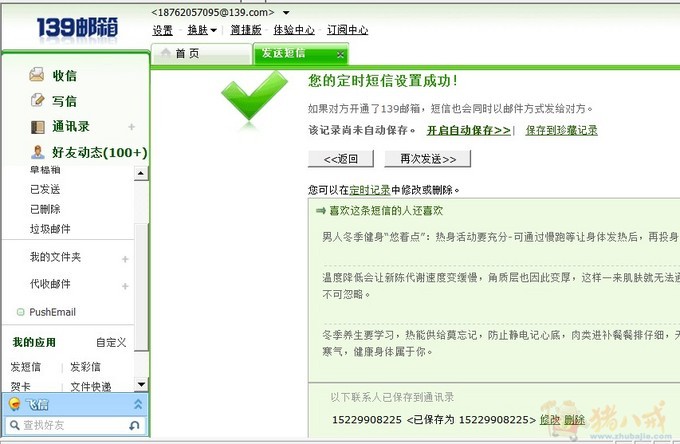
Task: Open the 通讯录 address book icon
Action: click(x=38, y=127)
